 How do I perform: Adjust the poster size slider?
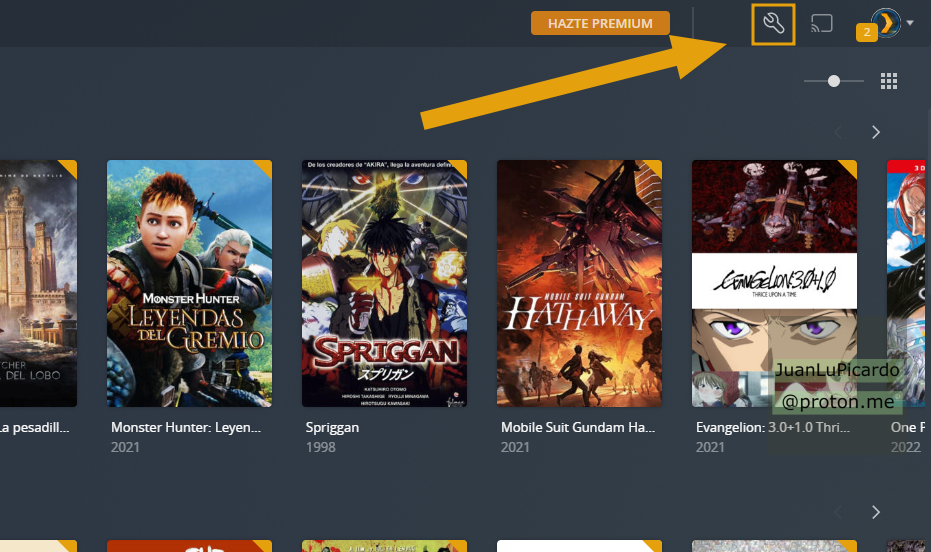(832, 81)
